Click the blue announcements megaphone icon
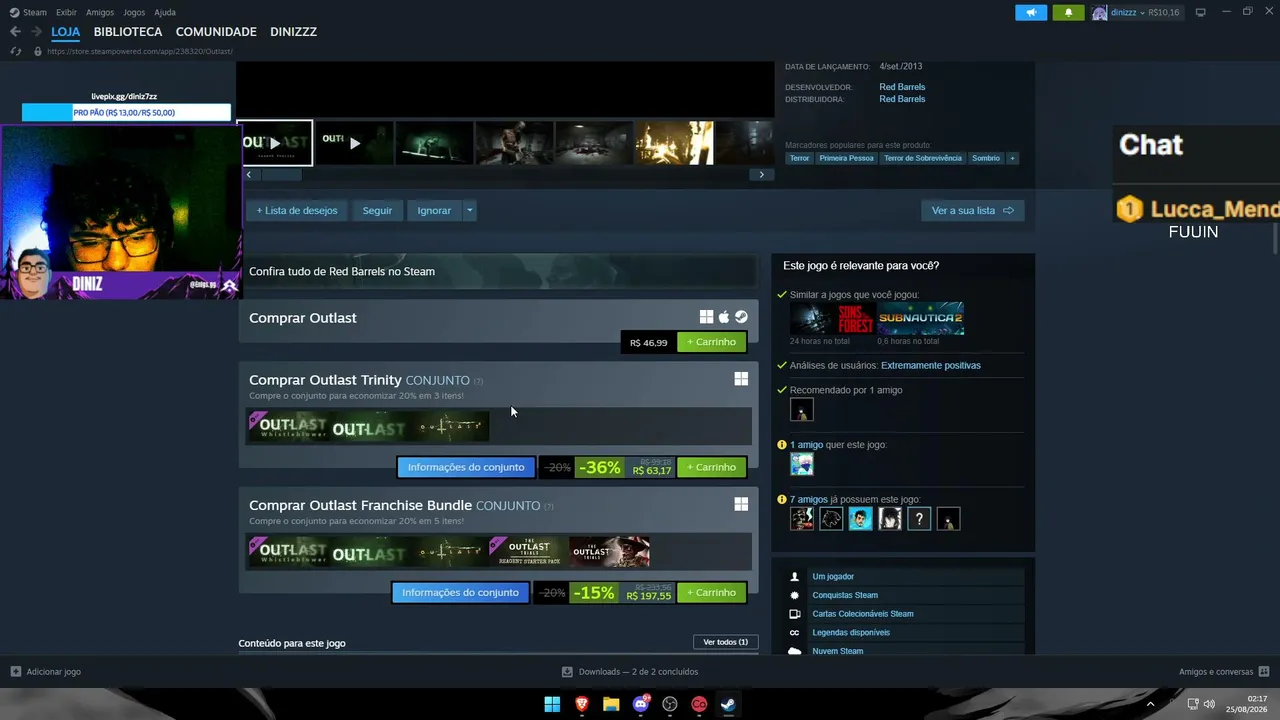The image size is (1280, 720). [1031, 12]
